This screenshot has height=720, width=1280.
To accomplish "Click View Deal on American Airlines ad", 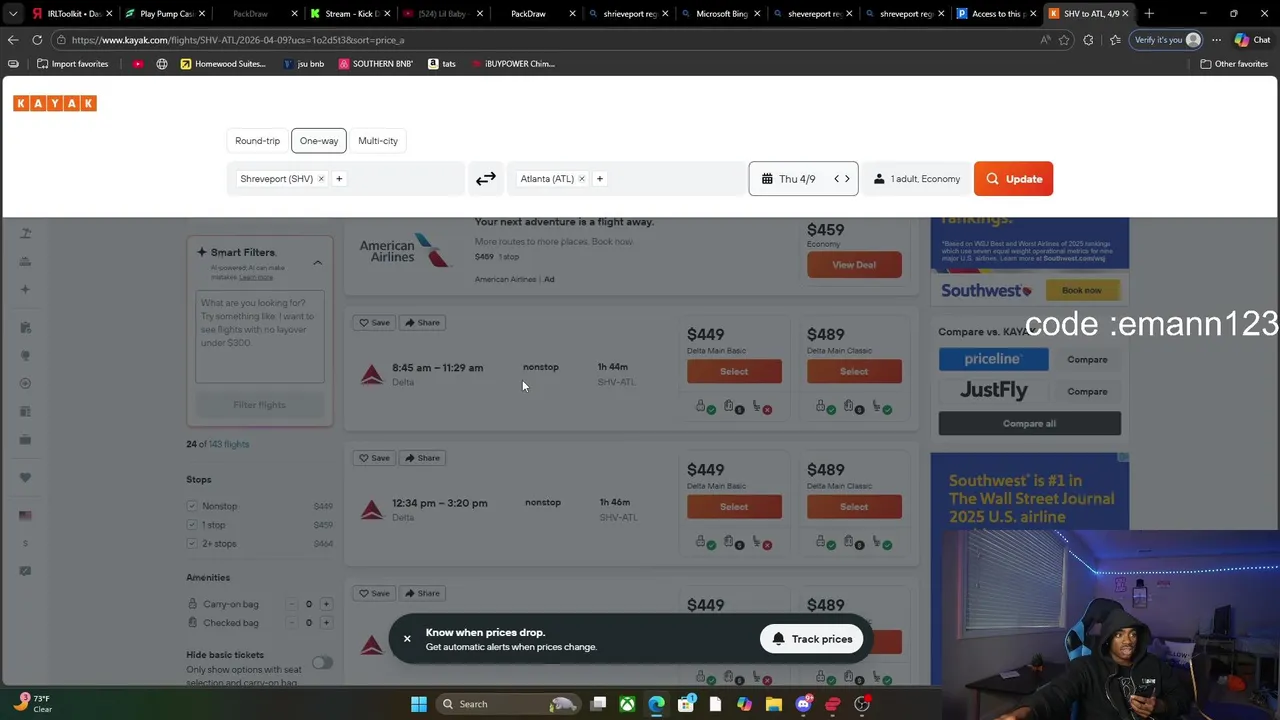I will (x=854, y=265).
